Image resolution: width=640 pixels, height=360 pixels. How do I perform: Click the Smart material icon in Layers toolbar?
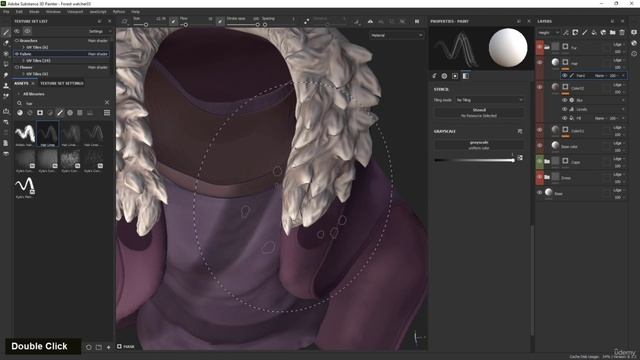click(x=603, y=32)
